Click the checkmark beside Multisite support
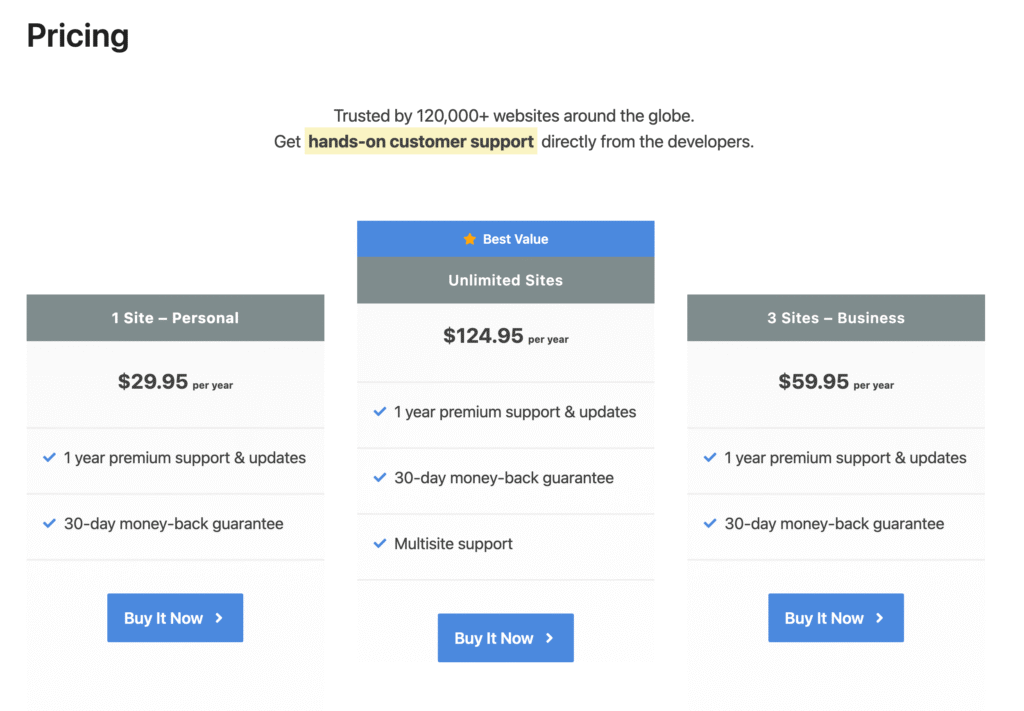Screen dimensions: 1024x711 [x=379, y=543]
